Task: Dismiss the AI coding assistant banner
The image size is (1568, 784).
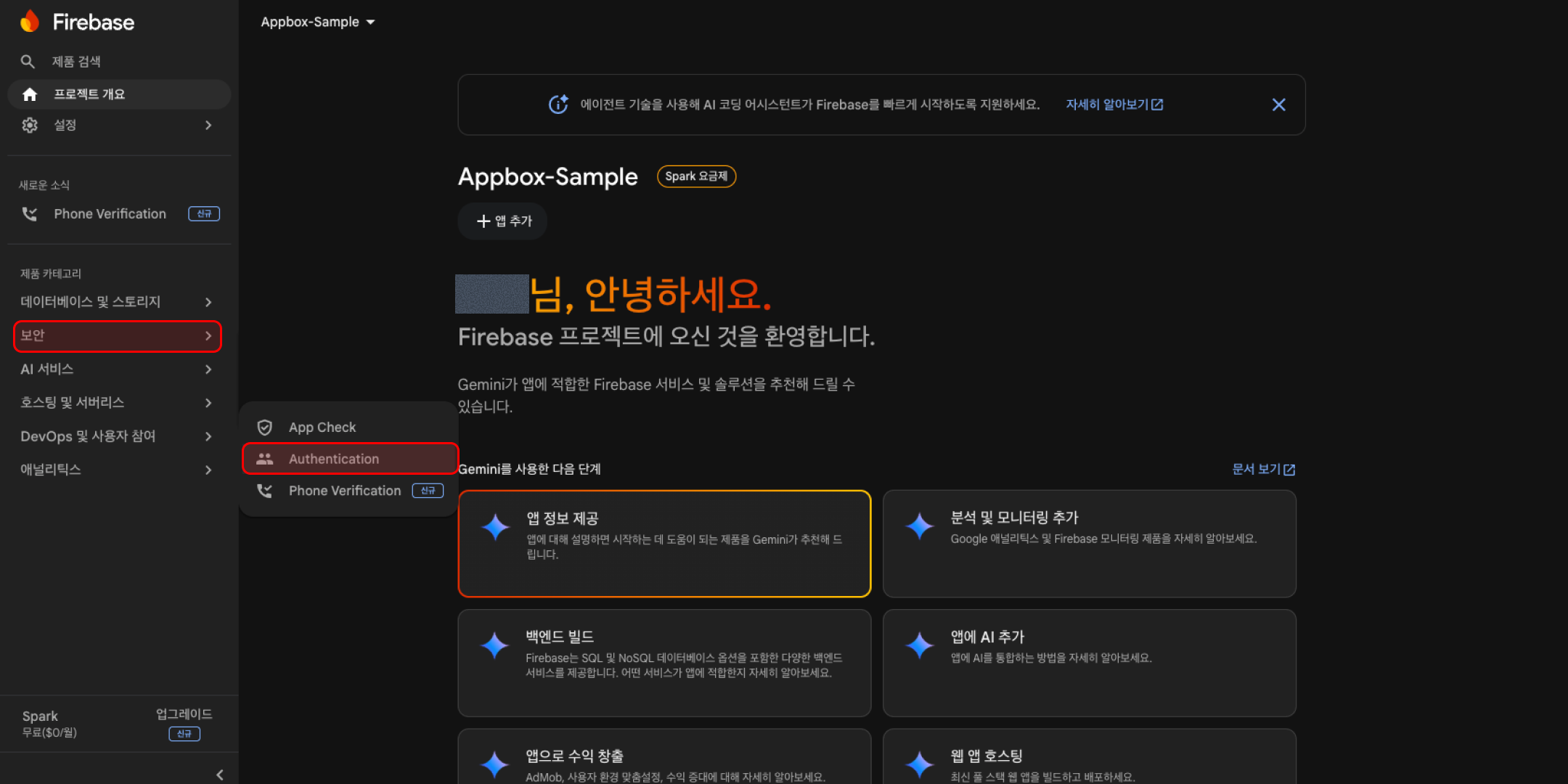Action: (x=1279, y=105)
